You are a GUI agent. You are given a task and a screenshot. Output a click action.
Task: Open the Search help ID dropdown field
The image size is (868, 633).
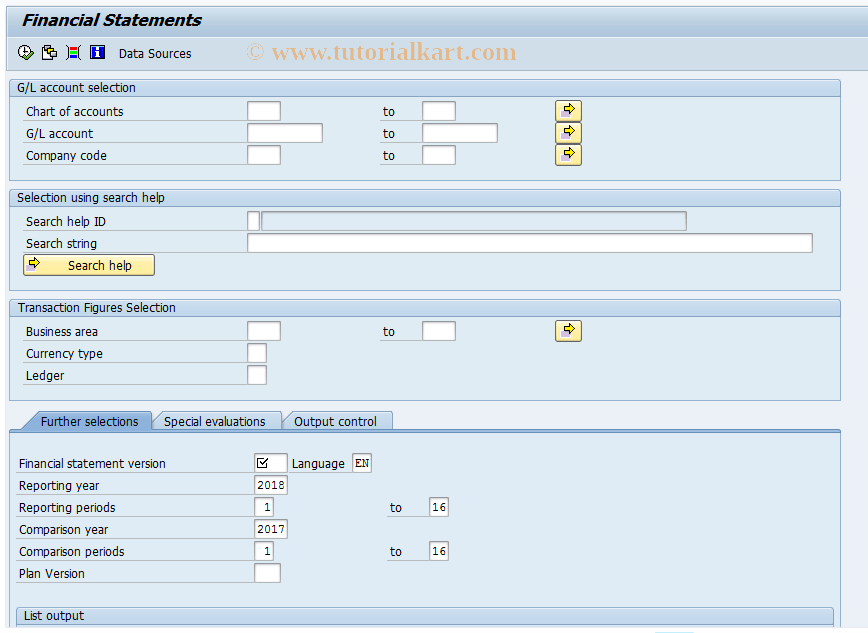coord(253,220)
